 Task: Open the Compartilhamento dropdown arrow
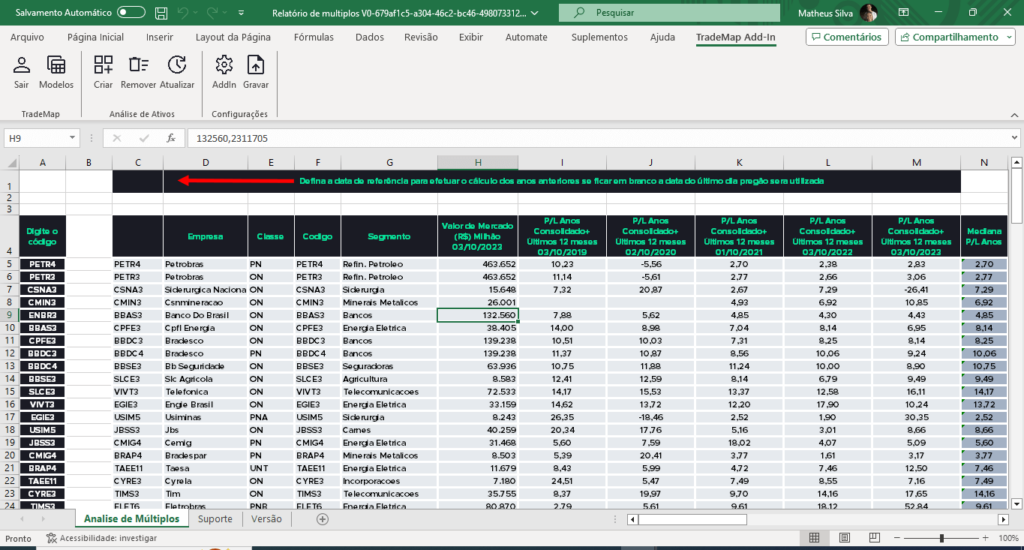coord(1010,37)
